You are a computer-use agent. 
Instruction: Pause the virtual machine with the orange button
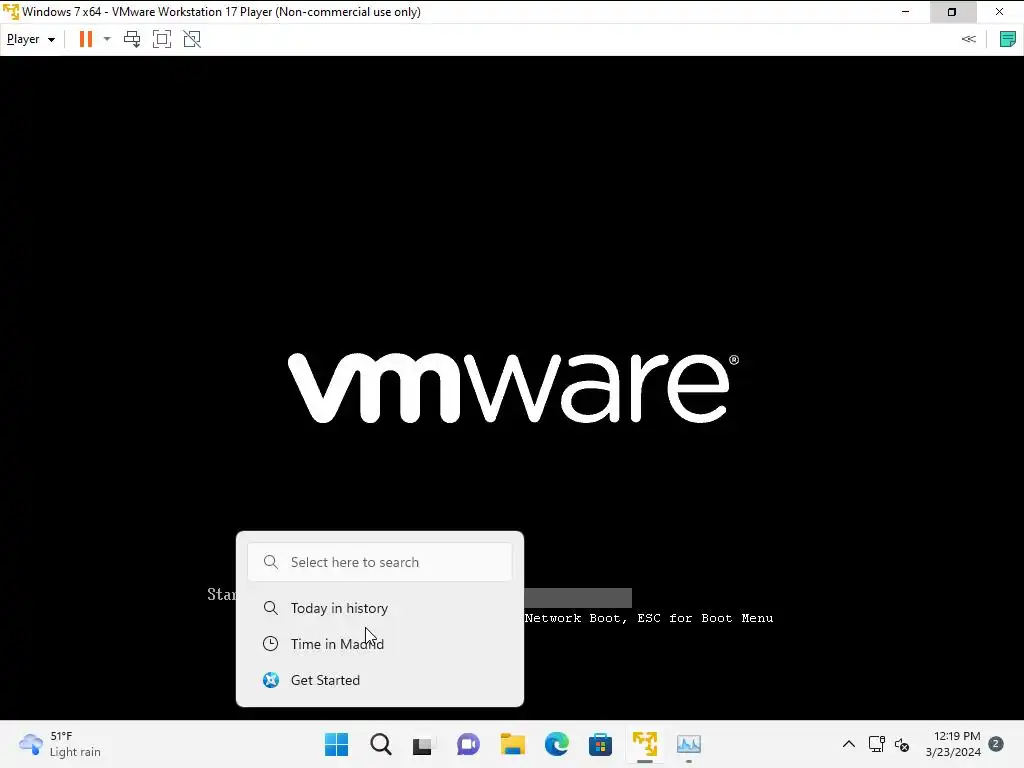tap(86, 39)
